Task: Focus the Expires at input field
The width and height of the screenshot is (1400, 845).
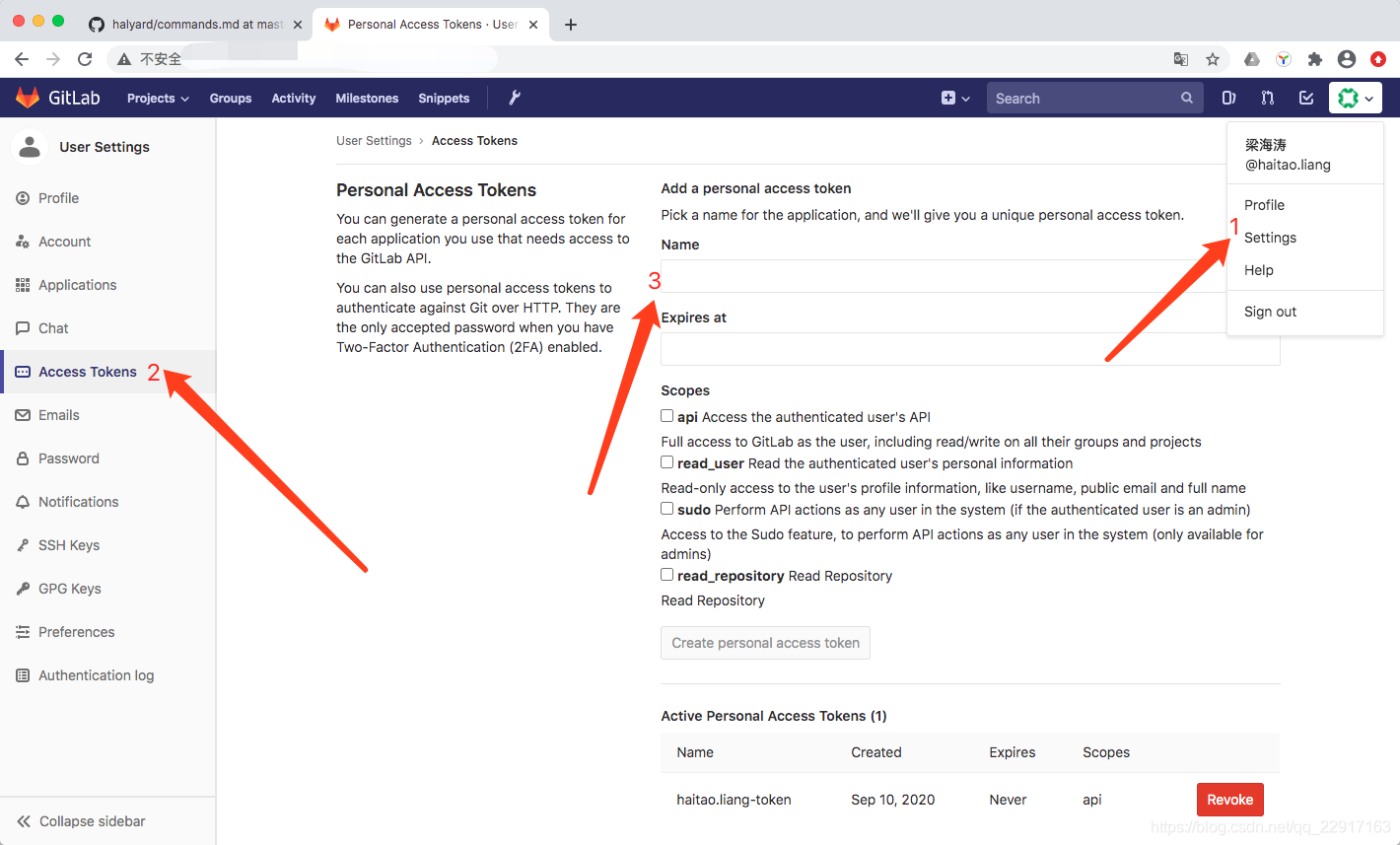Action: coord(970,349)
